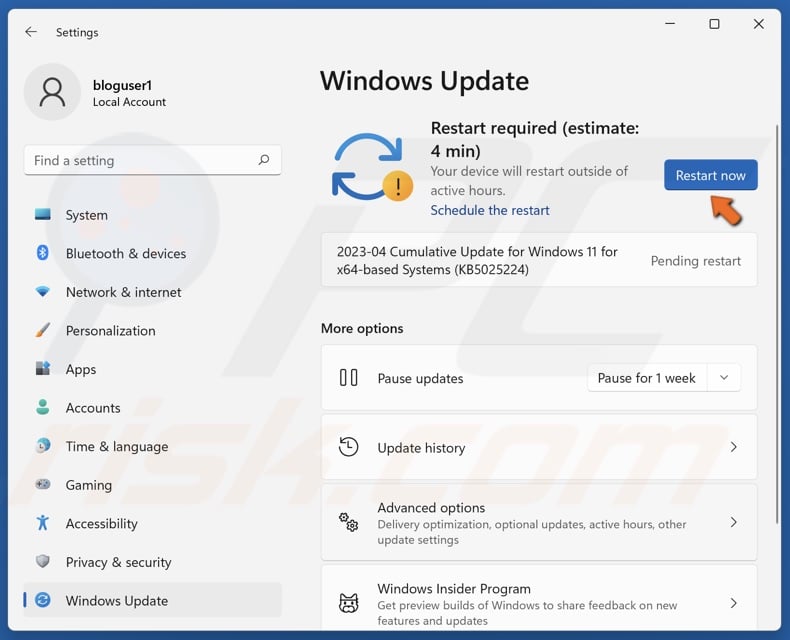Image resolution: width=790 pixels, height=640 pixels.
Task: Click the large update status sync icon
Action: [372, 167]
